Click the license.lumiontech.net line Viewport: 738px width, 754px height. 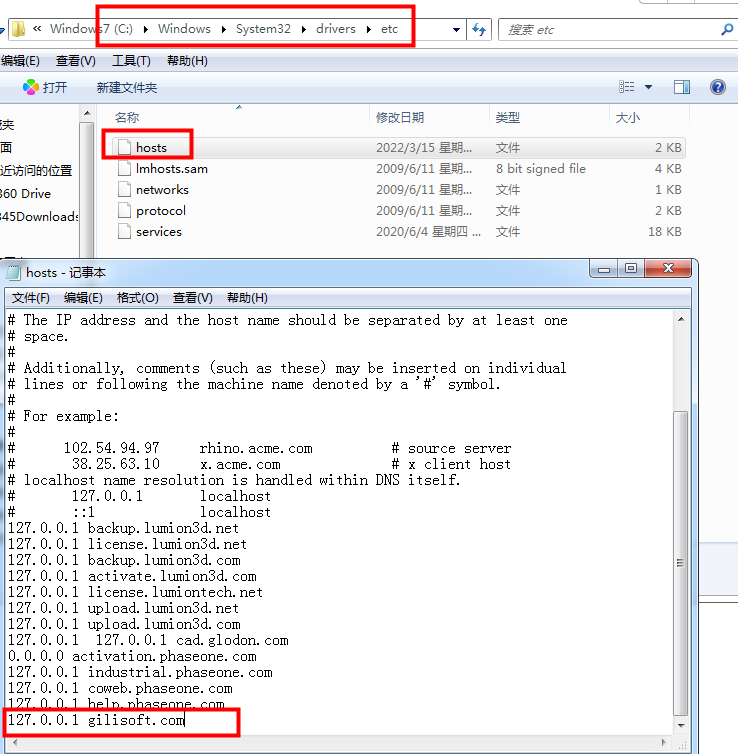coord(135,592)
